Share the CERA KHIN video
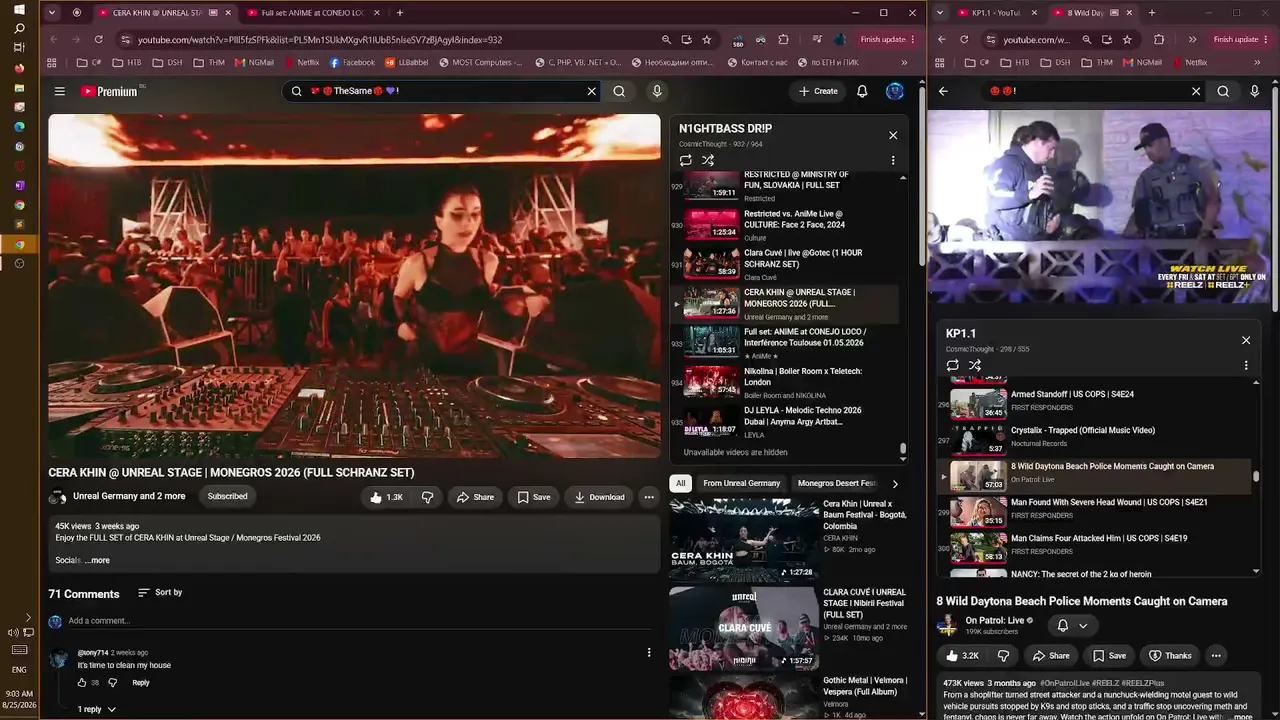This screenshot has height=720, width=1280. [475, 497]
